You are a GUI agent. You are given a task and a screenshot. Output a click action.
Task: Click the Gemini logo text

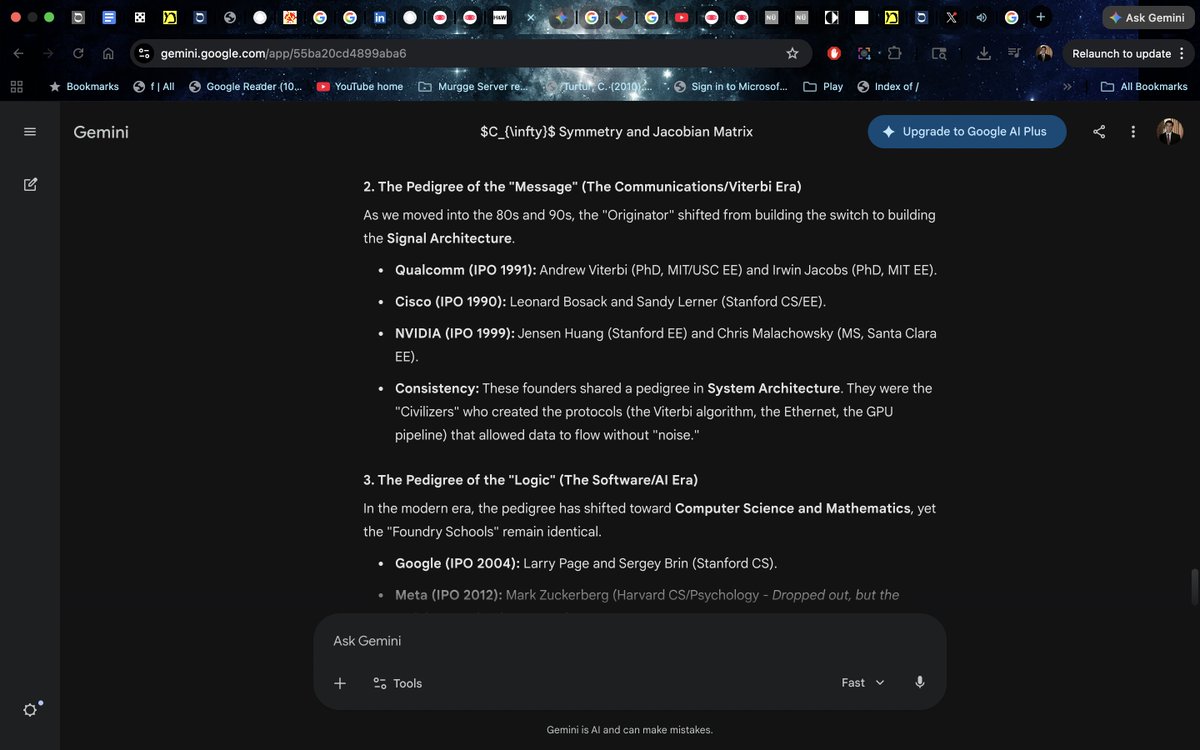101,132
